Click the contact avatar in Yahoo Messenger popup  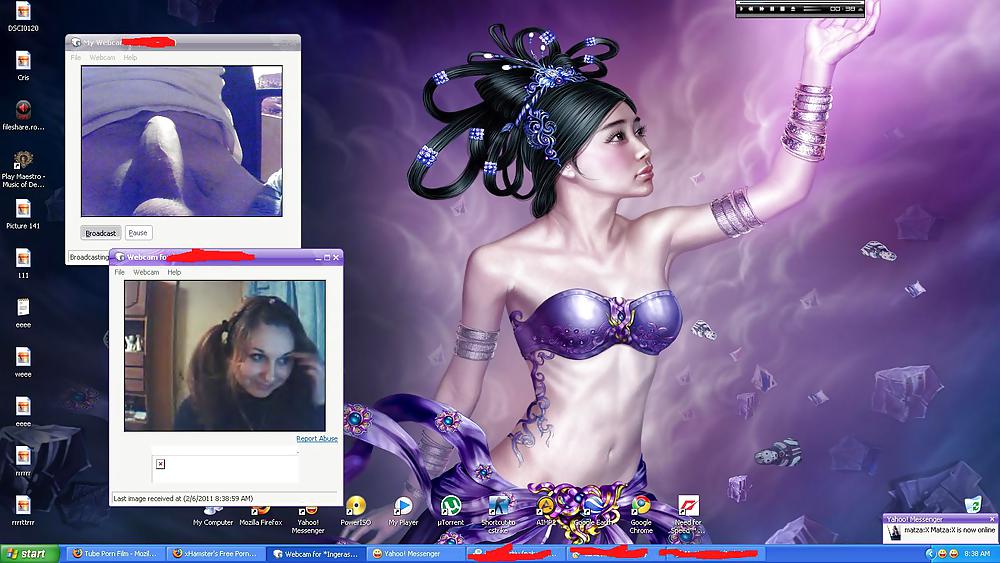tap(893, 532)
